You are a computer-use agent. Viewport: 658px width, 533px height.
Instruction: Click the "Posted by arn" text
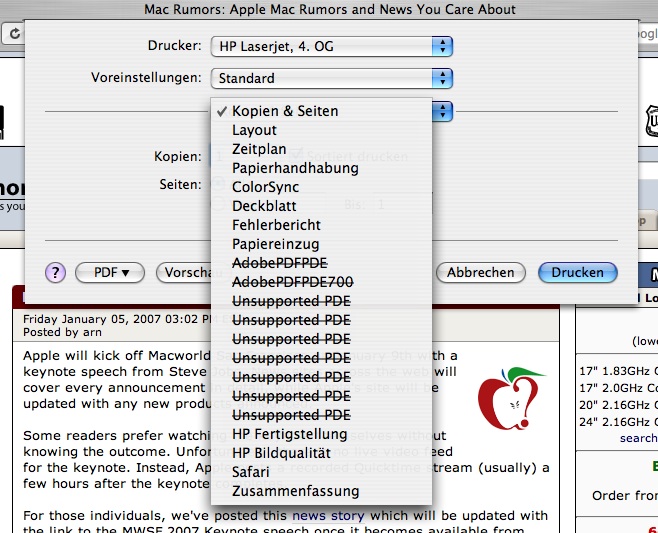pyautogui.click(x=62, y=332)
